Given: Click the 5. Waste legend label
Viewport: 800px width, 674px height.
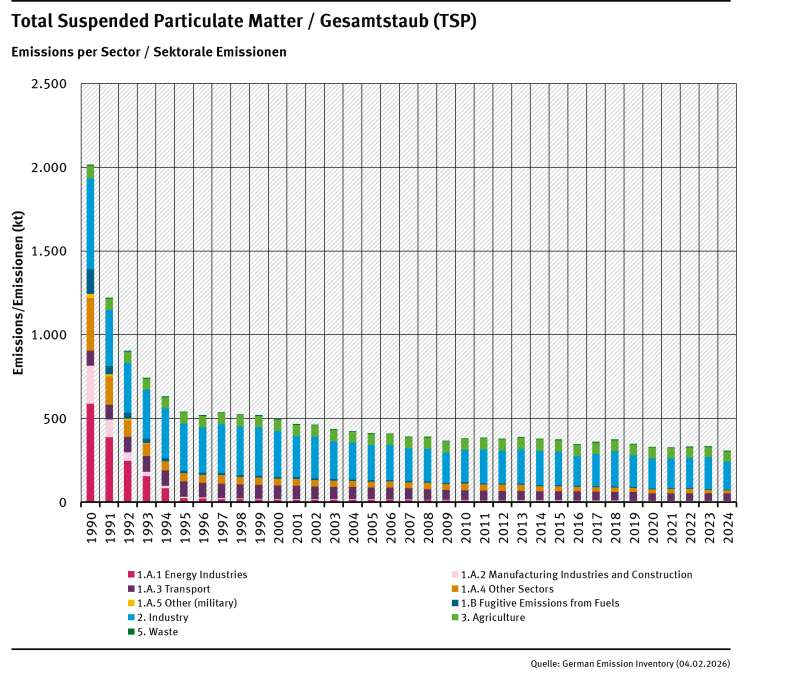Looking at the screenshot, I should click(x=157, y=631).
